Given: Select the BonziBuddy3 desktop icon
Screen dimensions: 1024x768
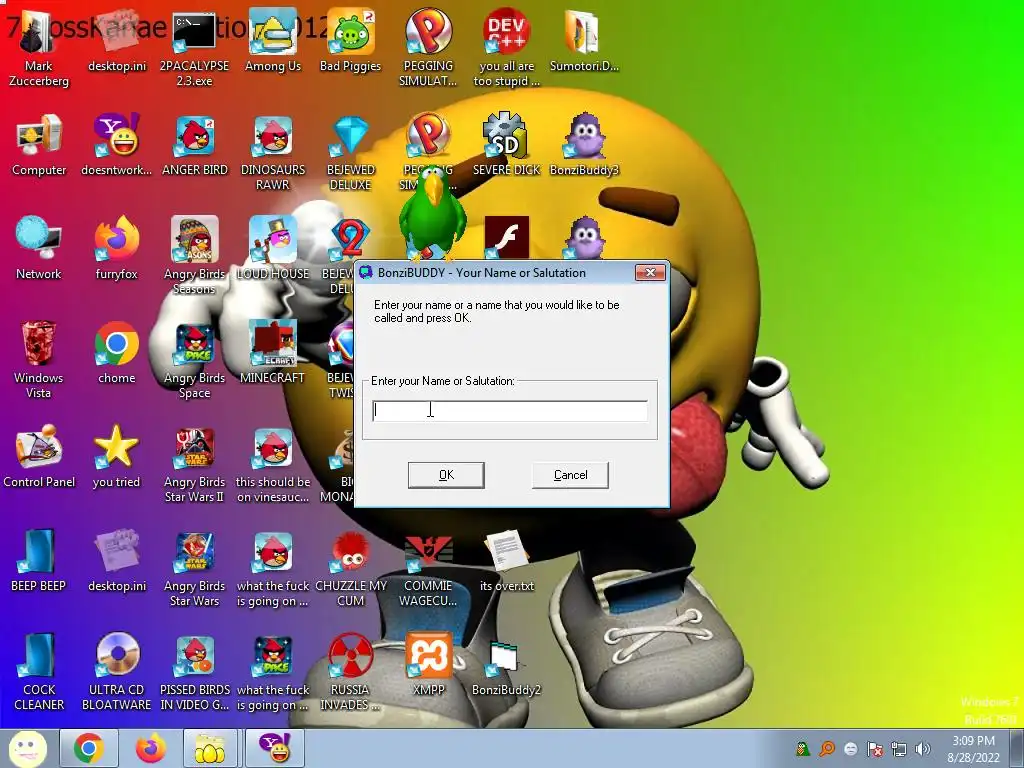Looking at the screenshot, I should (584, 145).
